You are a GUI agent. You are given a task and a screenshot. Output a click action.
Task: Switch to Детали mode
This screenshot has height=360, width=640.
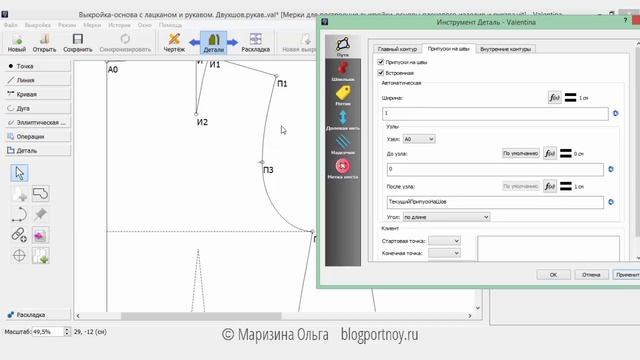tap(213, 43)
